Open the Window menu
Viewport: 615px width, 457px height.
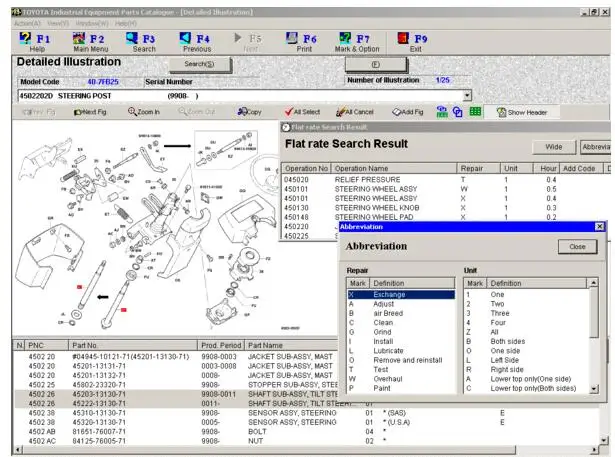[x=92, y=22]
